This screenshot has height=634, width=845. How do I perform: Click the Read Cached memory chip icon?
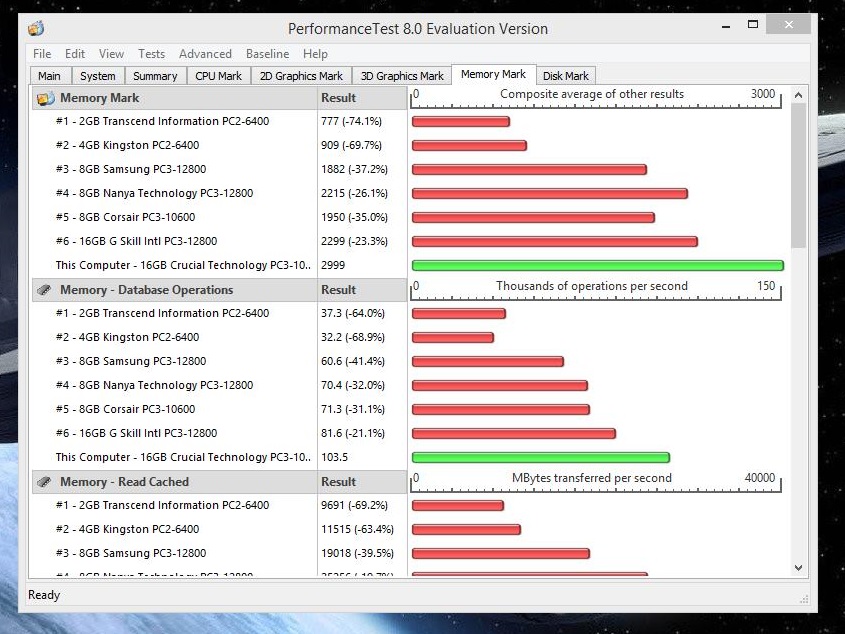pyautogui.click(x=45, y=482)
